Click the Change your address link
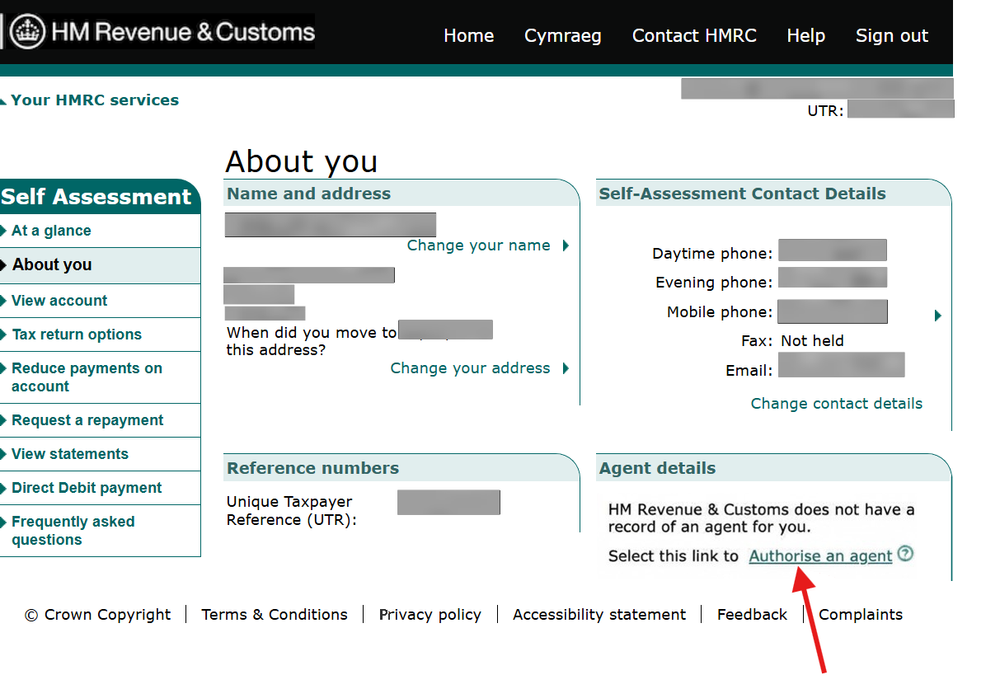The width and height of the screenshot is (1000, 688). 470,369
